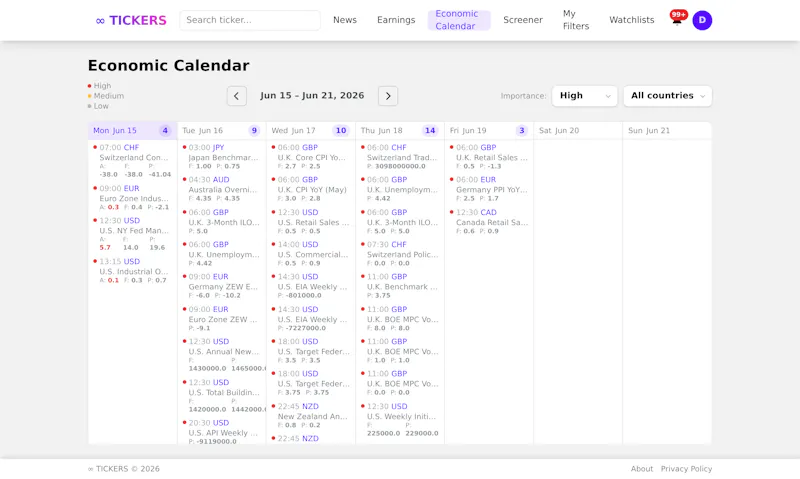Viewport: 800px width, 479px height.
Task: Open U.K. CPI YoY (May) event
Action: coord(311,189)
